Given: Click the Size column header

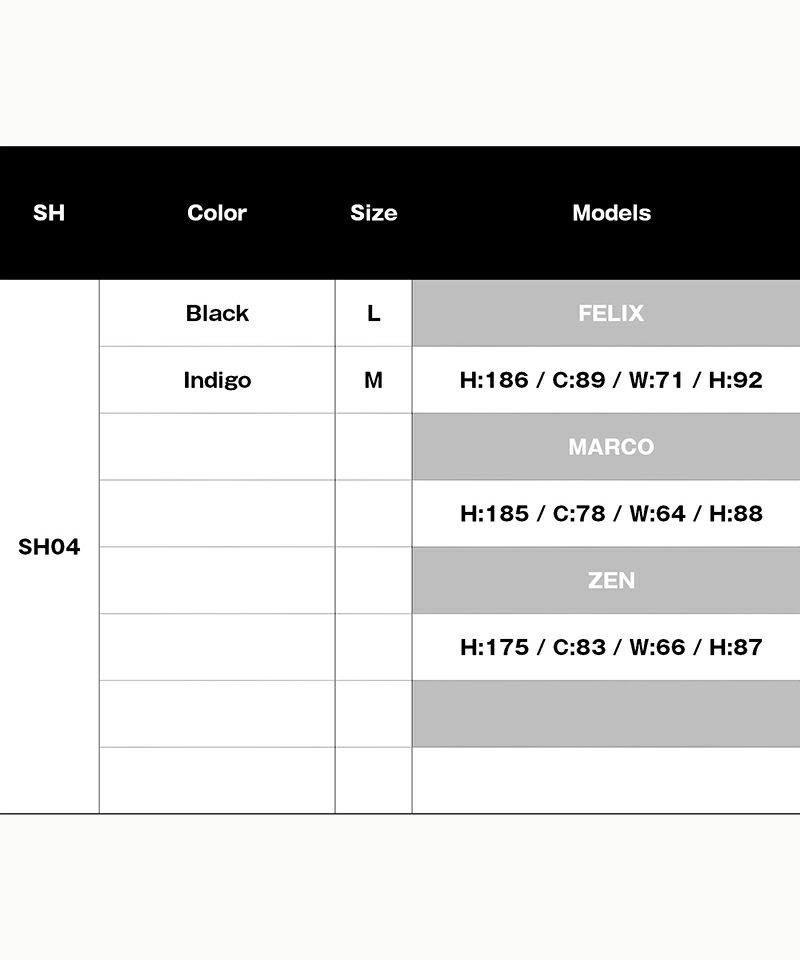Looking at the screenshot, I should 373,213.
